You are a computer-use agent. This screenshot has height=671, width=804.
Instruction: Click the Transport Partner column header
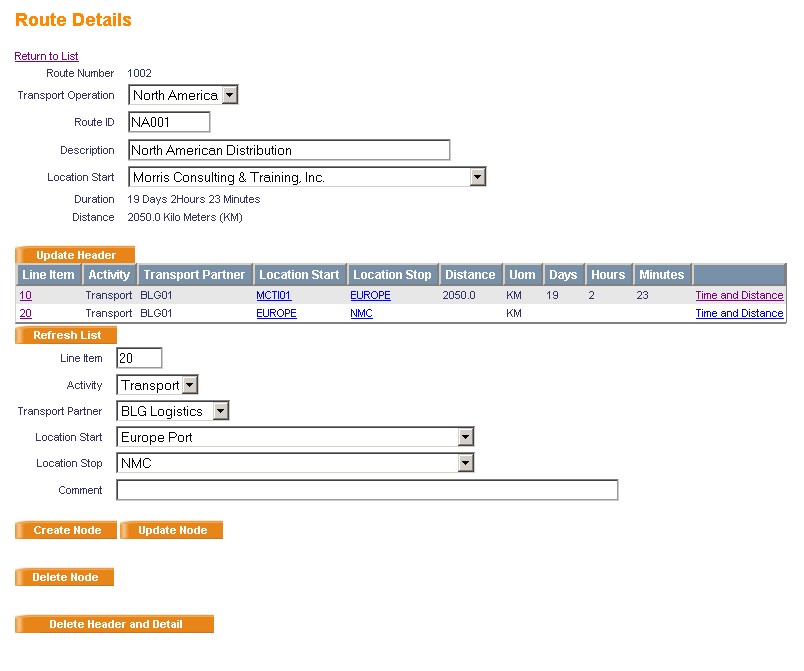pyautogui.click(x=194, y=275)
